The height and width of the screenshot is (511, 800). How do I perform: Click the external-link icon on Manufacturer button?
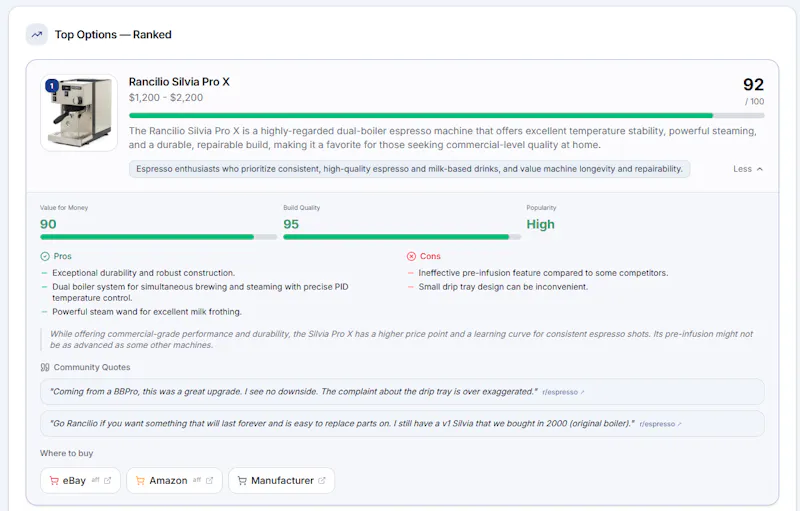321,480
